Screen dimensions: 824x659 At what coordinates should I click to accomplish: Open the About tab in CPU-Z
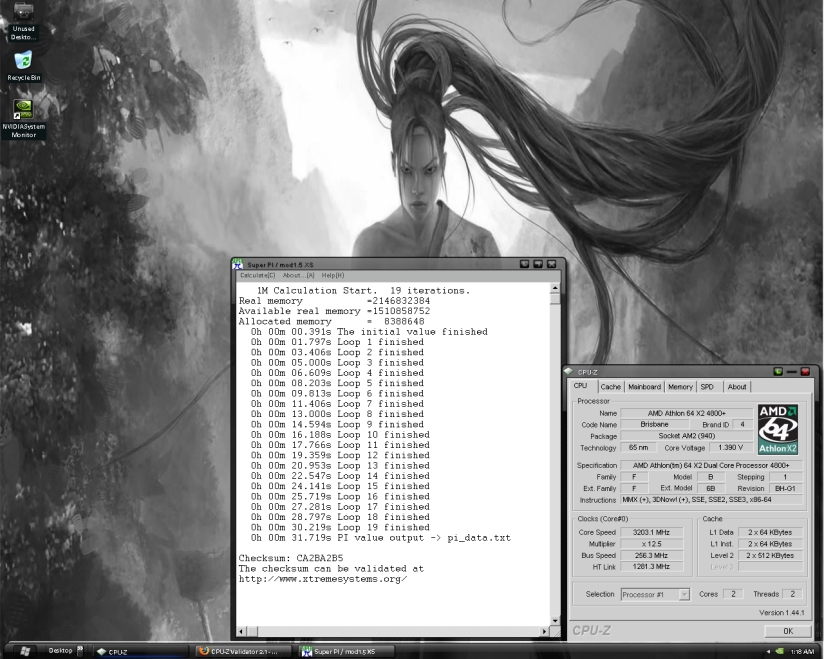click(x=737, y=387)
